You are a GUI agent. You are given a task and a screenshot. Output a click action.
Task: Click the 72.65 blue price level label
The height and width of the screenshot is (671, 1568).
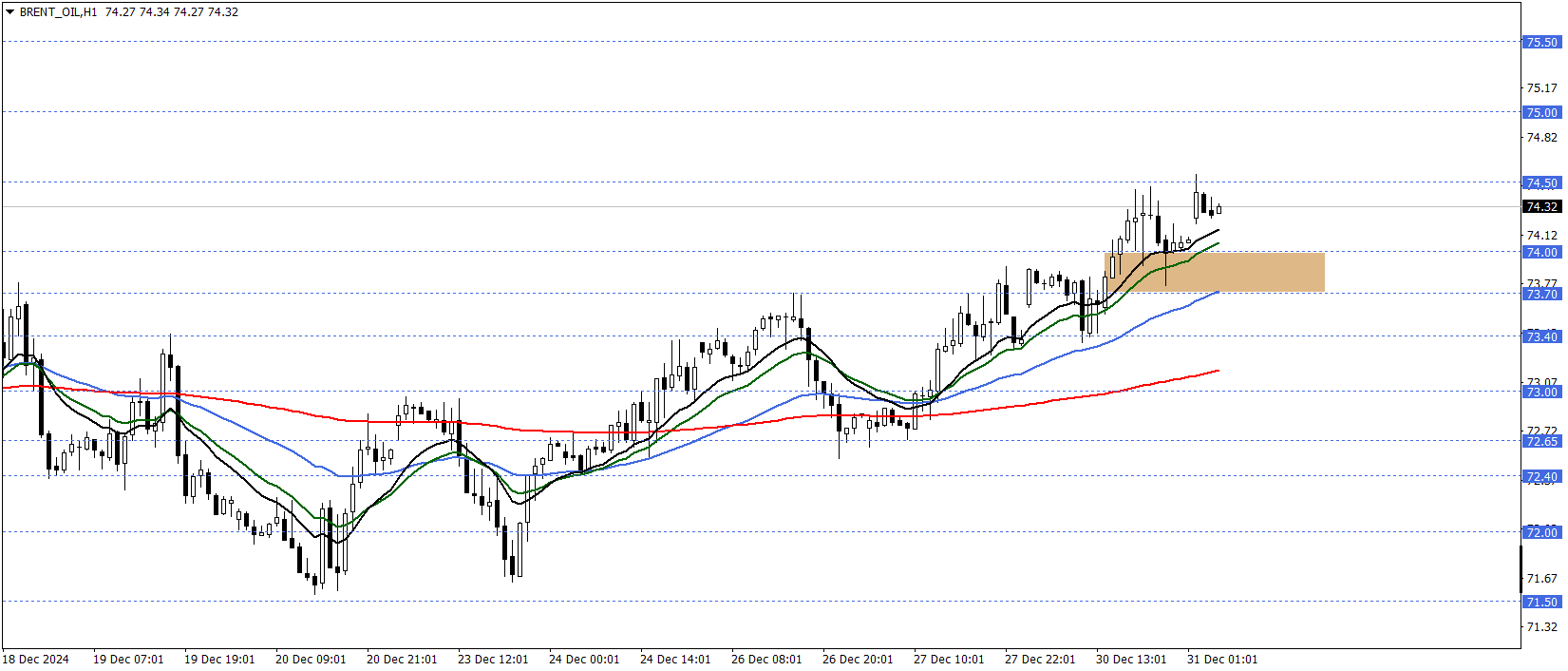tap(1541, 441)
